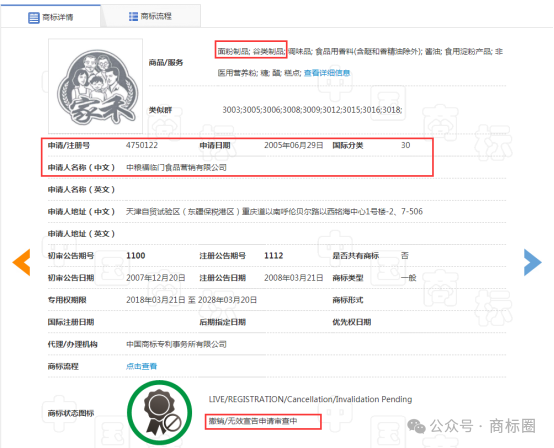Click the similar group codes 3003;3005 text
554x448 pixels.
pos(312,110)
